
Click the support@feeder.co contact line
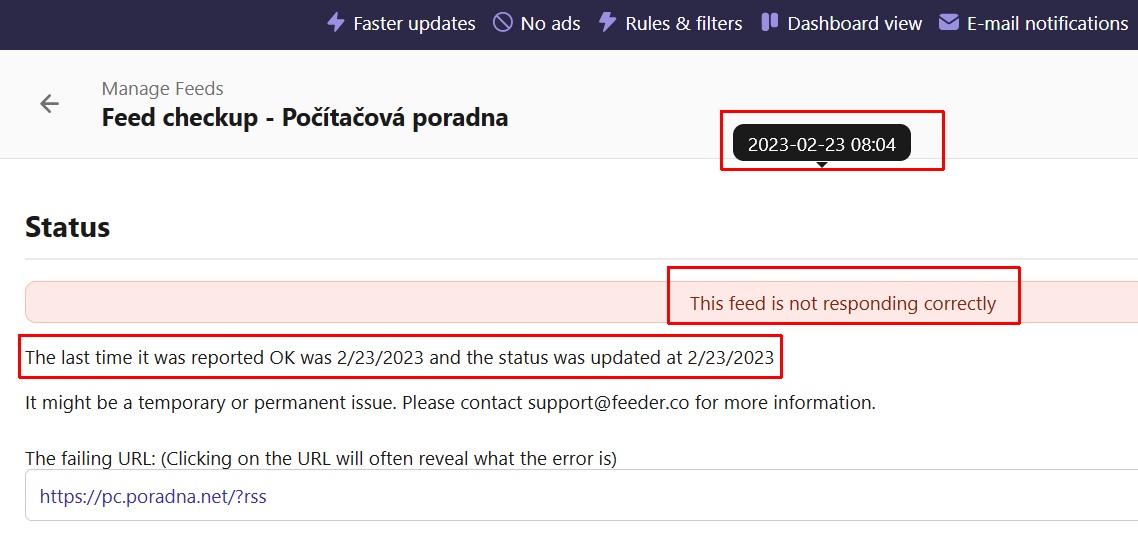(x=450, y=403)
